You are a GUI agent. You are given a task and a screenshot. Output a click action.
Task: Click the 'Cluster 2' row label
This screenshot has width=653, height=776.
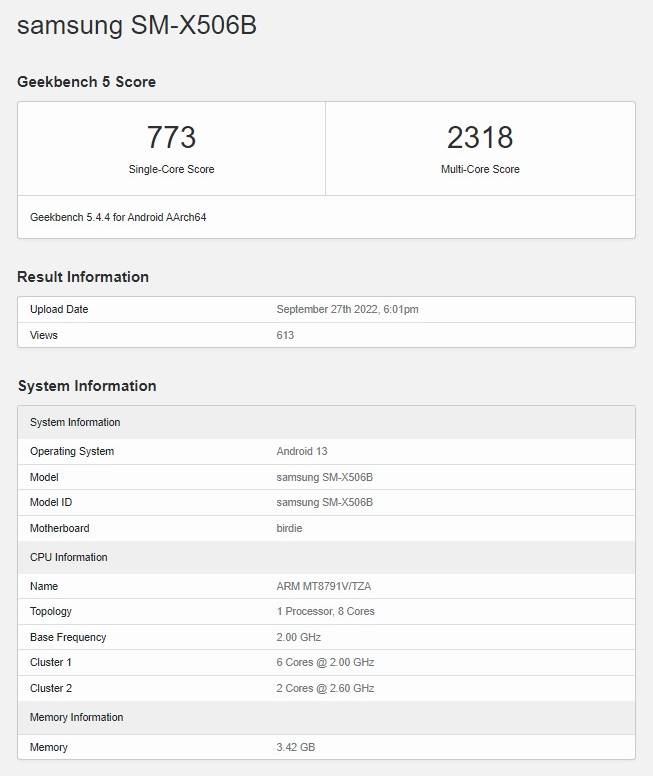(50, 688)
